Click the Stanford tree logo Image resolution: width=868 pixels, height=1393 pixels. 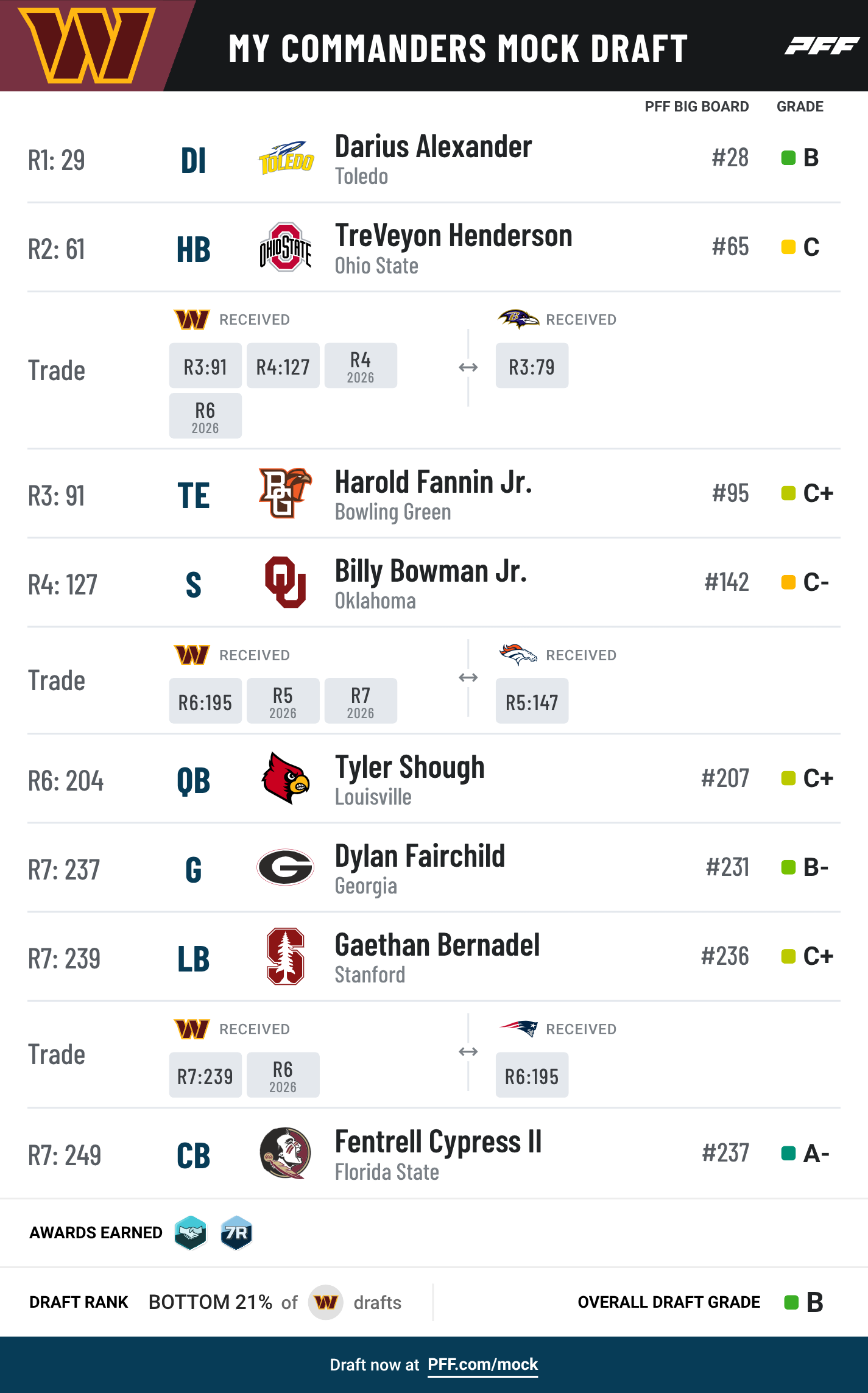click(x=286, y=956)
